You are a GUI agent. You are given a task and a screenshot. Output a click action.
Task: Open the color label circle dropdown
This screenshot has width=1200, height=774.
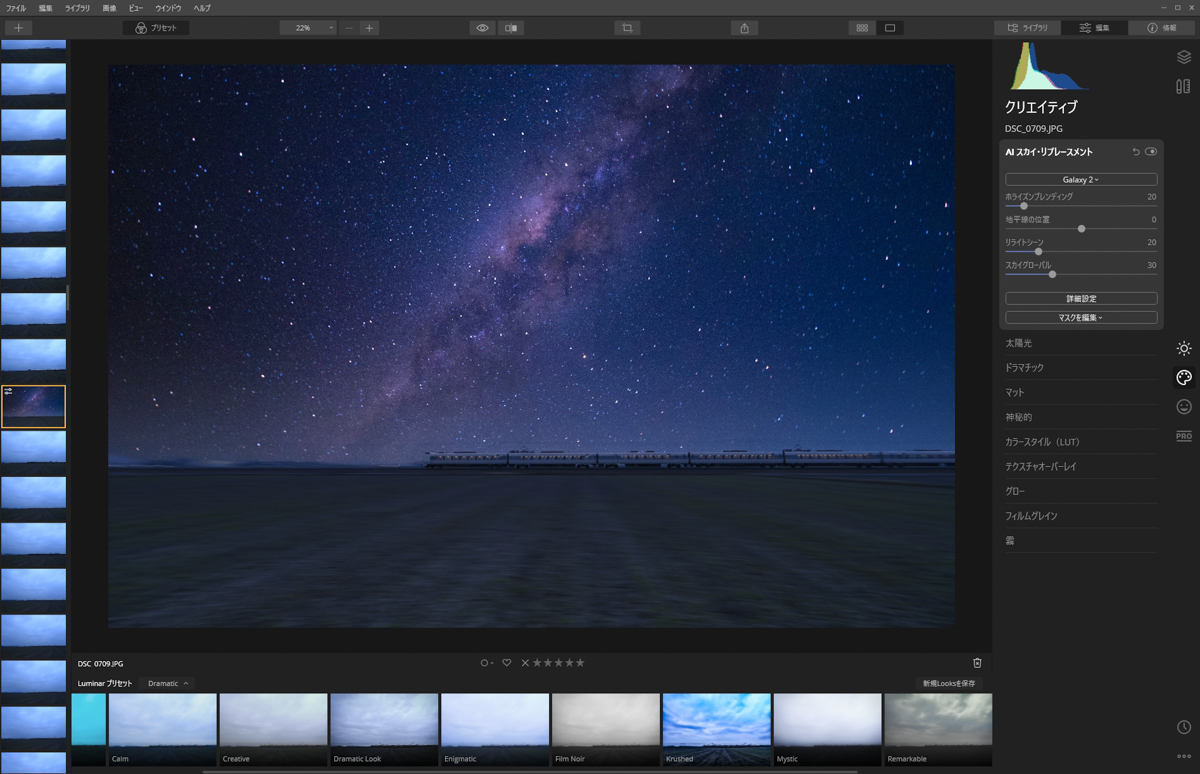(487, 663)
